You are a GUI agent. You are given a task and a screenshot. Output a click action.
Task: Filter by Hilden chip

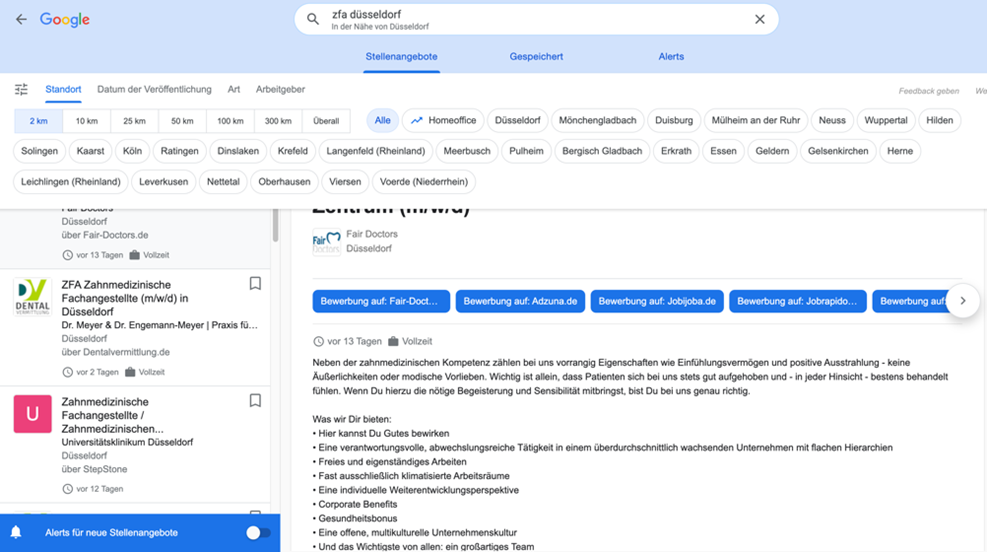[940, 120]
